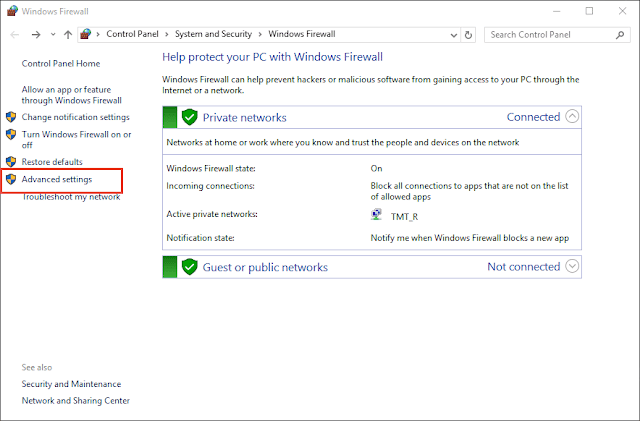Click Restore defaults link
The height and width of the screenshot is (421, 640).
[x=52, y=162]
